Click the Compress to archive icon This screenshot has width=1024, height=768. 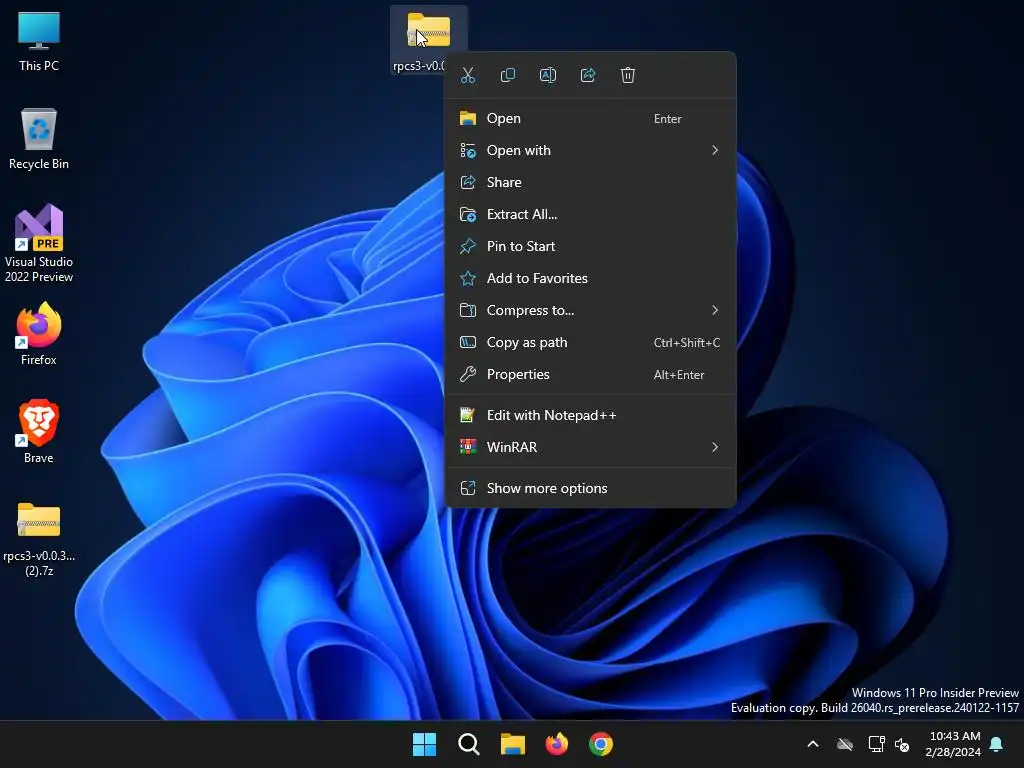pos(468,310)
